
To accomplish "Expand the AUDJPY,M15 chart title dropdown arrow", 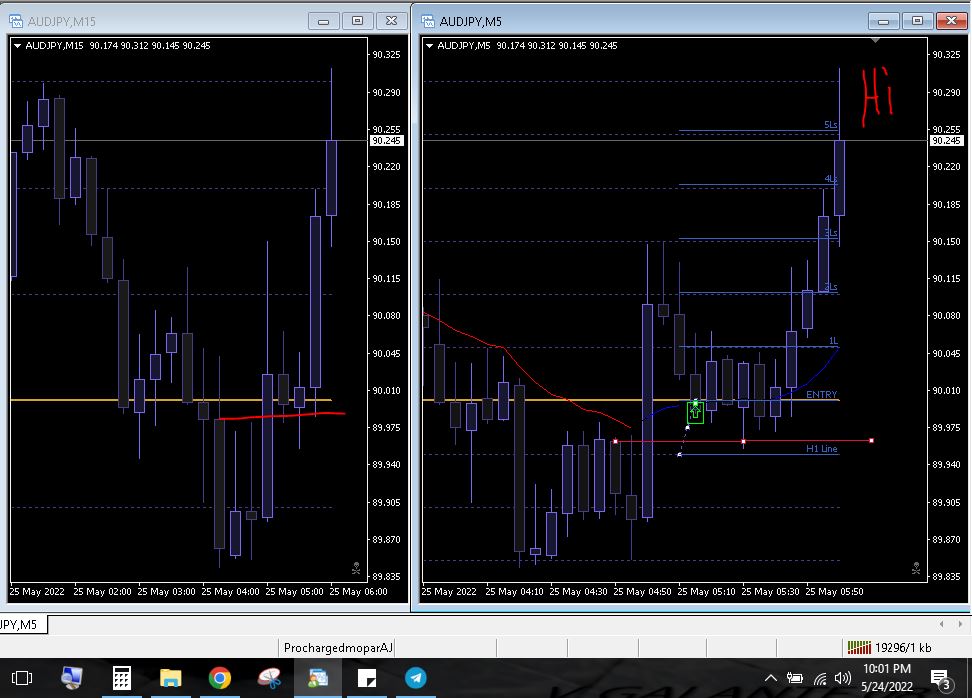I will pyautogui.click(x=18, y=46).
